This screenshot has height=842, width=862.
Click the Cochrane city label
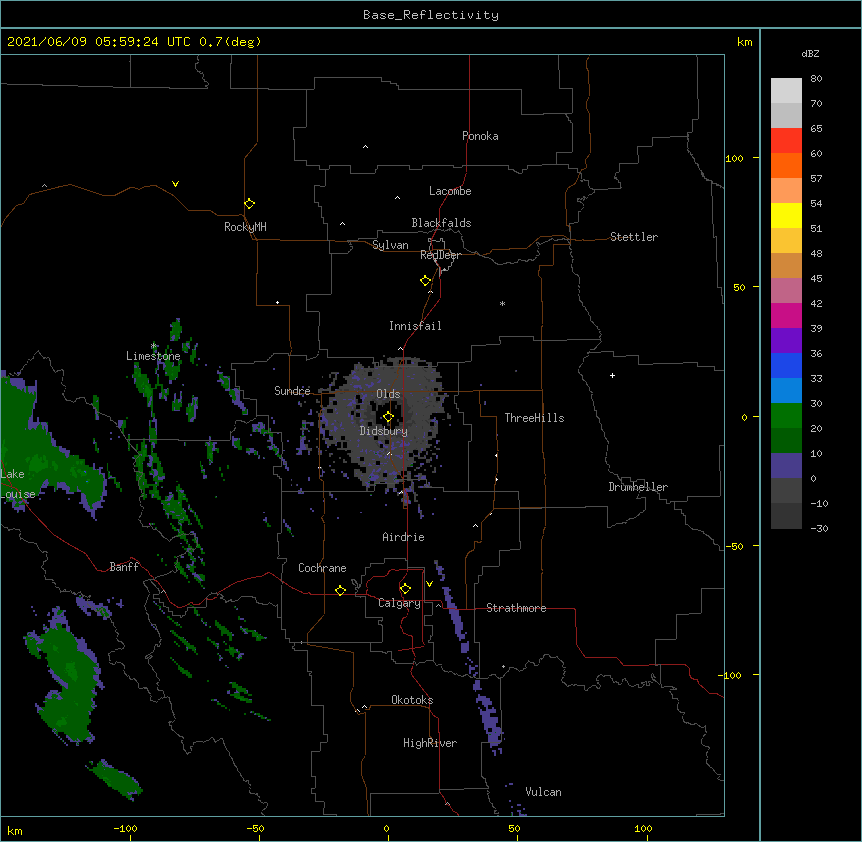(x=322, y=568)
